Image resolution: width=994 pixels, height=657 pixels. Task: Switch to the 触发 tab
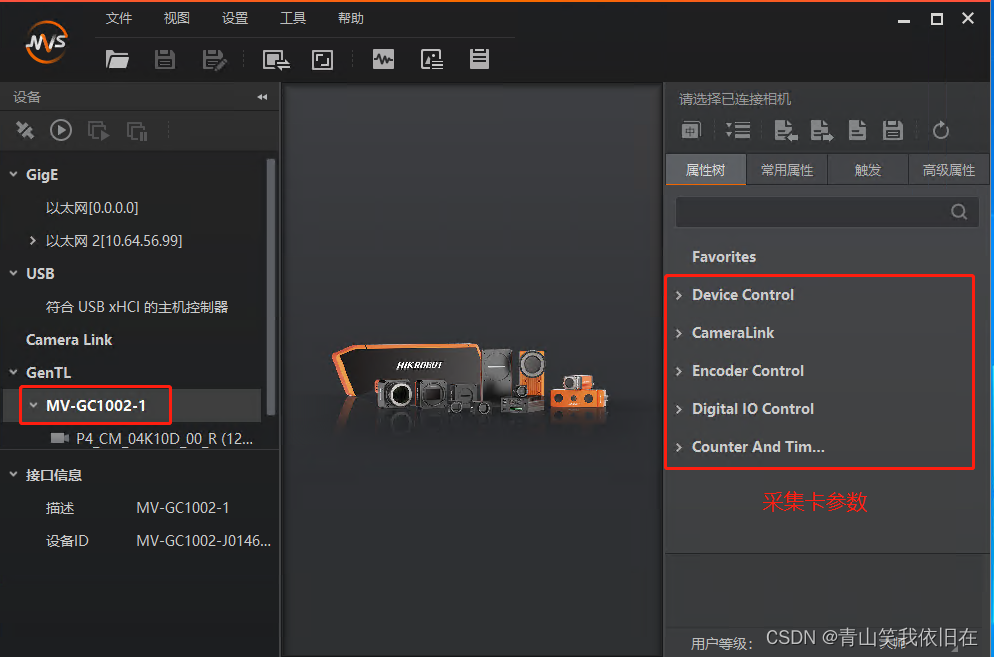click(868, 170)
